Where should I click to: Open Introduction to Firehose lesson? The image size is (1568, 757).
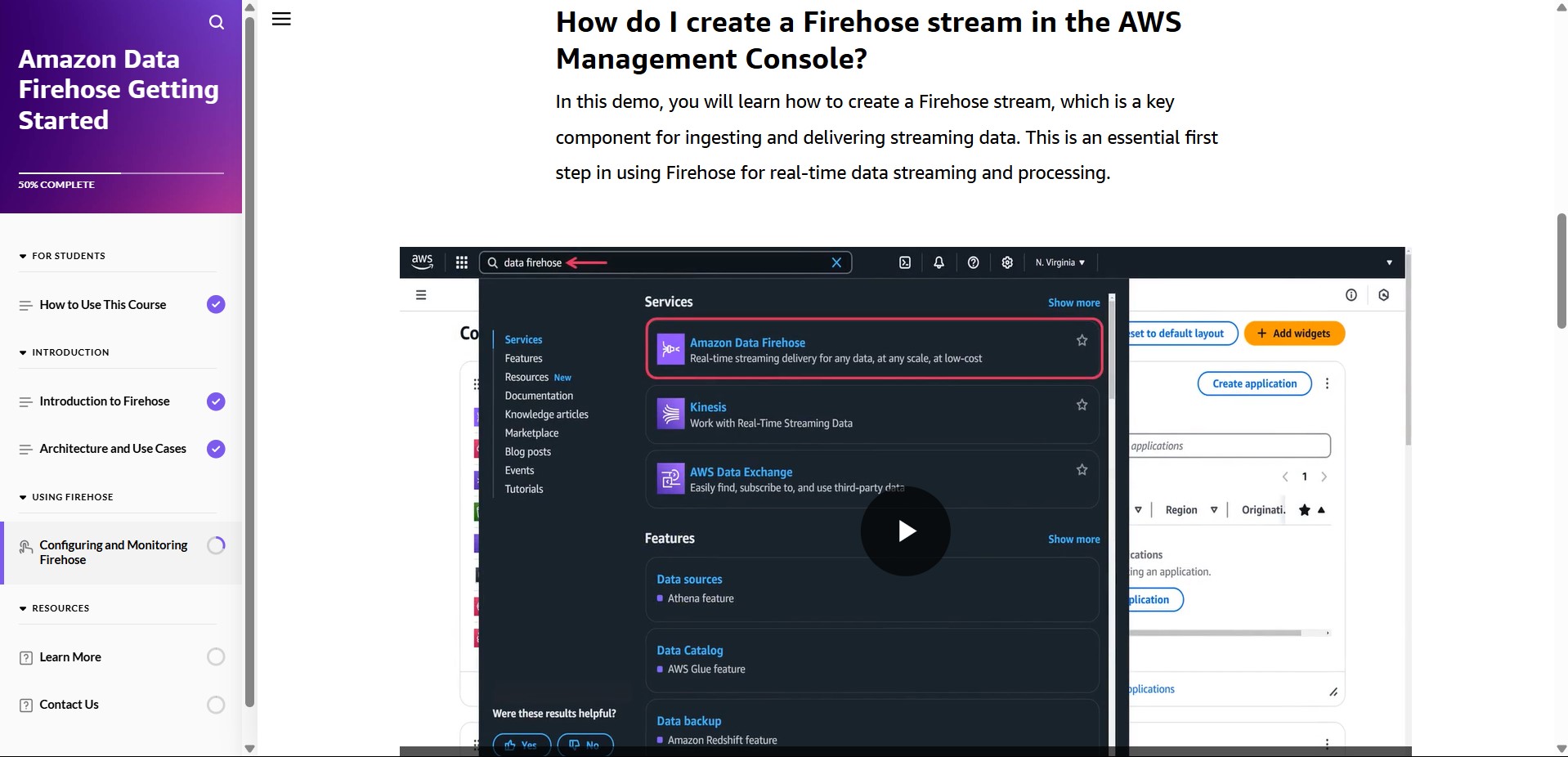(x=105, y=401)
